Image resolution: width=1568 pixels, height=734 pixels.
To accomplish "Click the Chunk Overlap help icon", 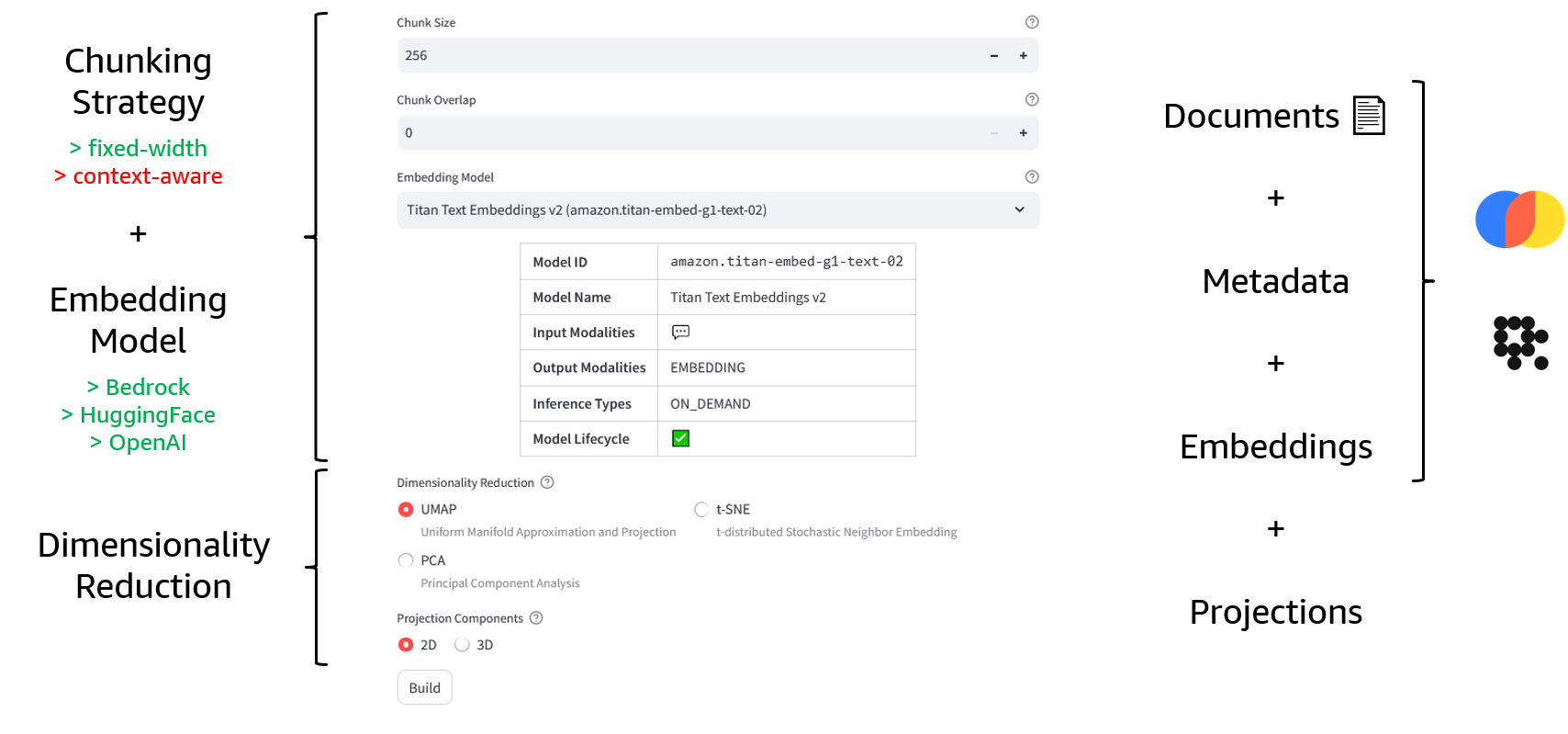I will tap(1032, 99).
